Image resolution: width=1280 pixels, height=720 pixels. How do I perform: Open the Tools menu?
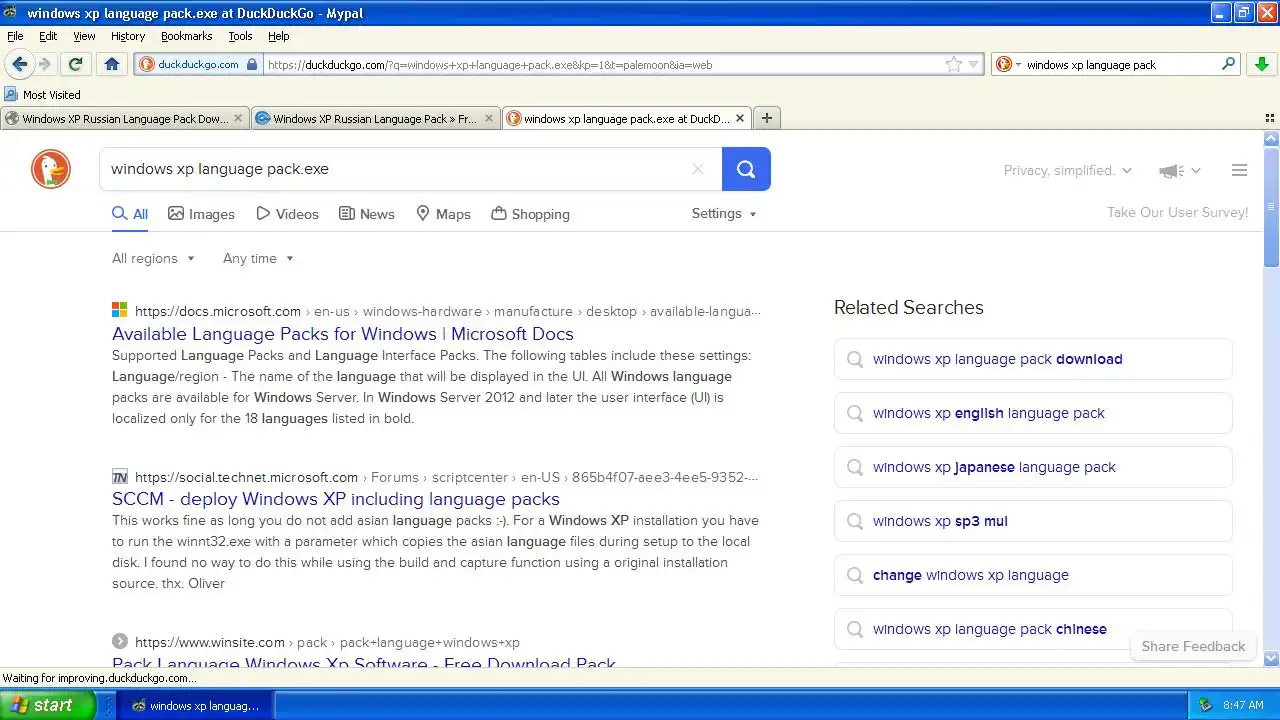[240, 36]
